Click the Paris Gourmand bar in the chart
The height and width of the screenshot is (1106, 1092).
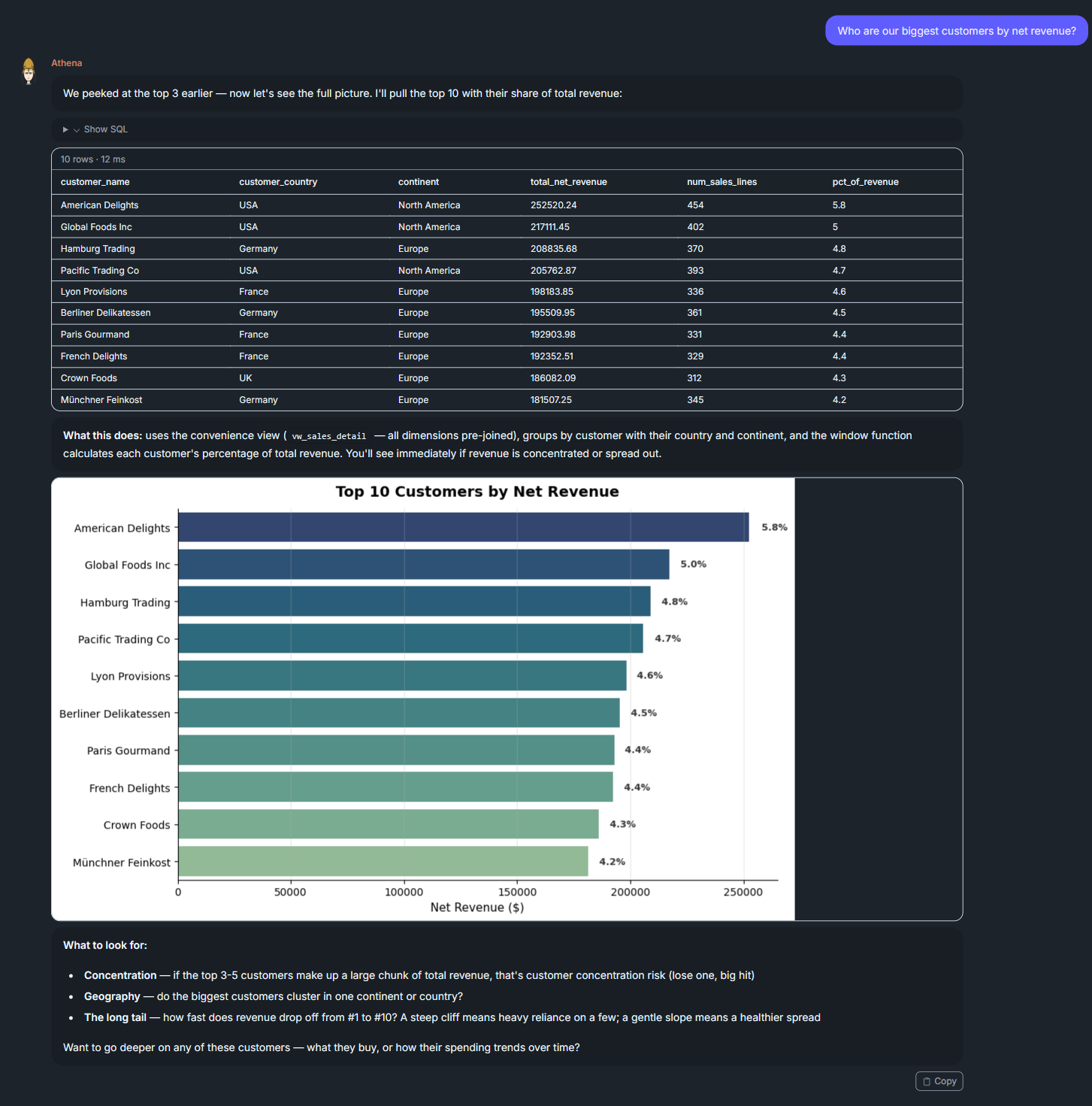tap(397, 750)
